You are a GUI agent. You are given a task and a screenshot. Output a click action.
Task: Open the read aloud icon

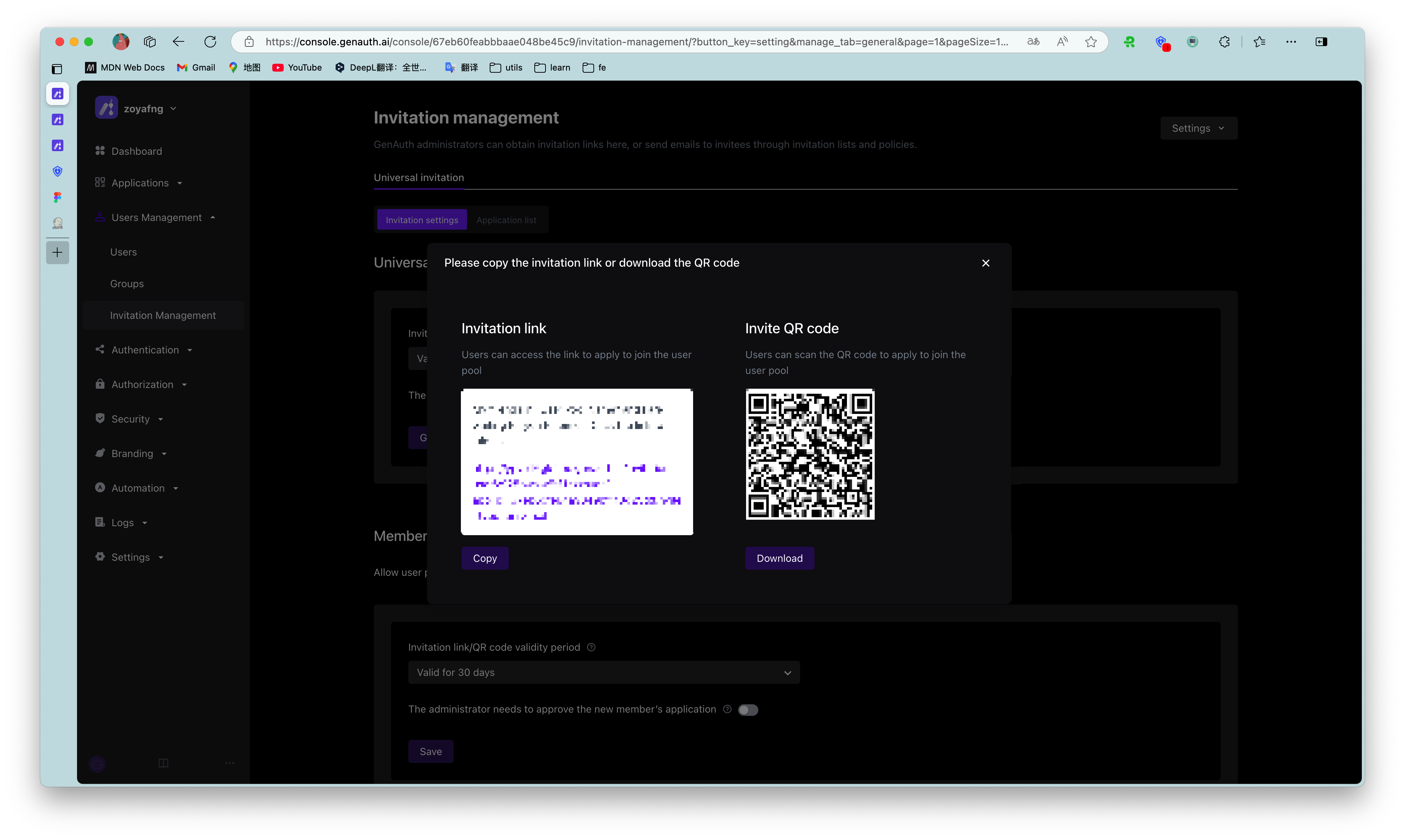point(1062,41)
